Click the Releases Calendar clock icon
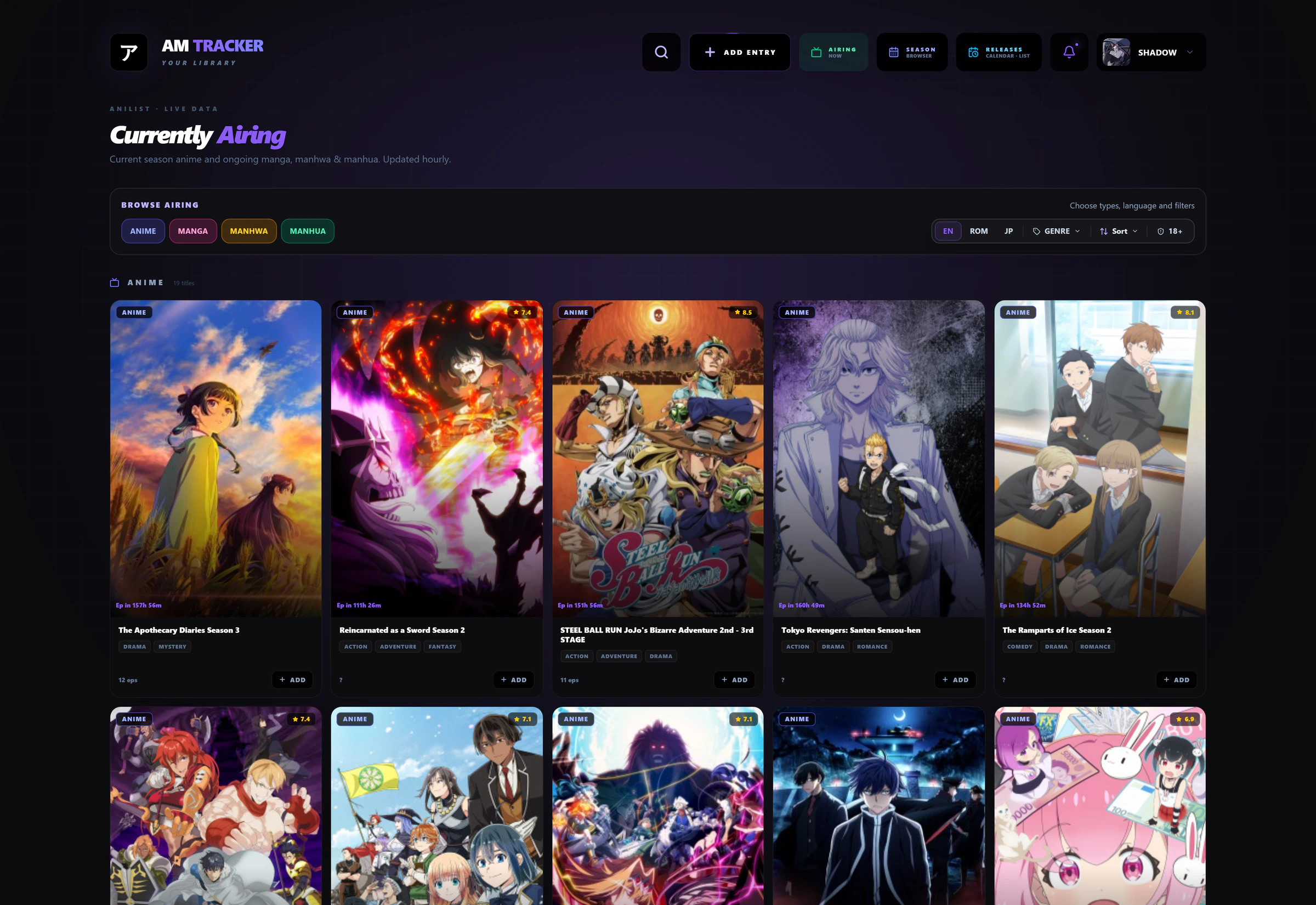The width and height of the screenshot is (1316, 905). click(x=973, y=52)
